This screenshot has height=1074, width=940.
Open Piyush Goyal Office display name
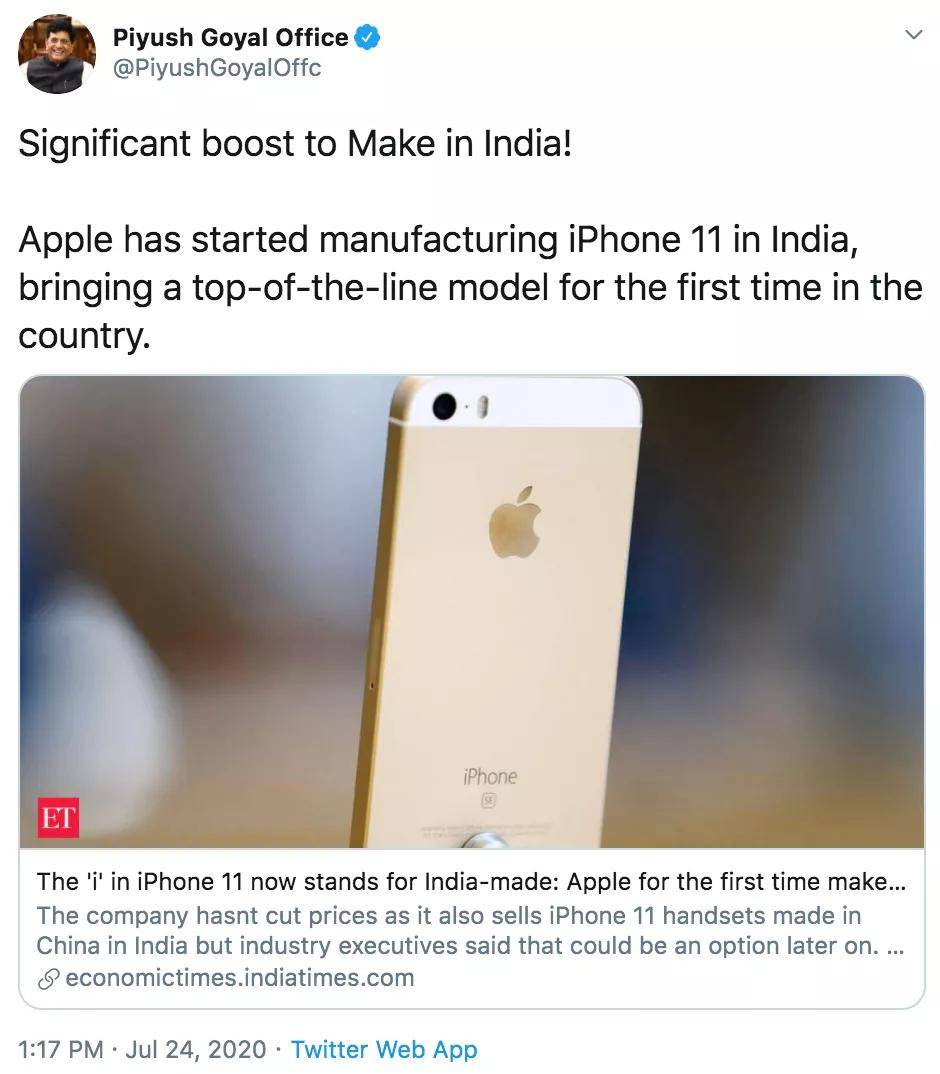click(x=230, y=38)
